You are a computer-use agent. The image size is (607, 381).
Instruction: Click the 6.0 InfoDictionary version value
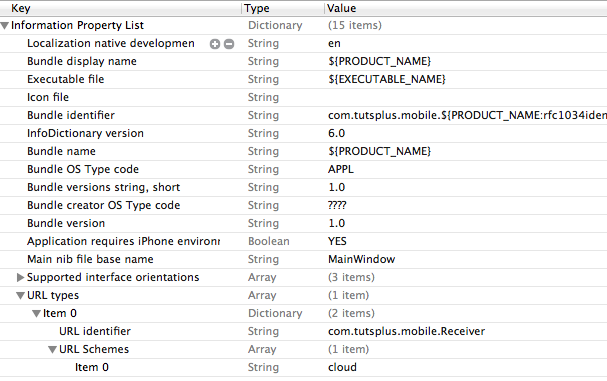tap(336, 133)
